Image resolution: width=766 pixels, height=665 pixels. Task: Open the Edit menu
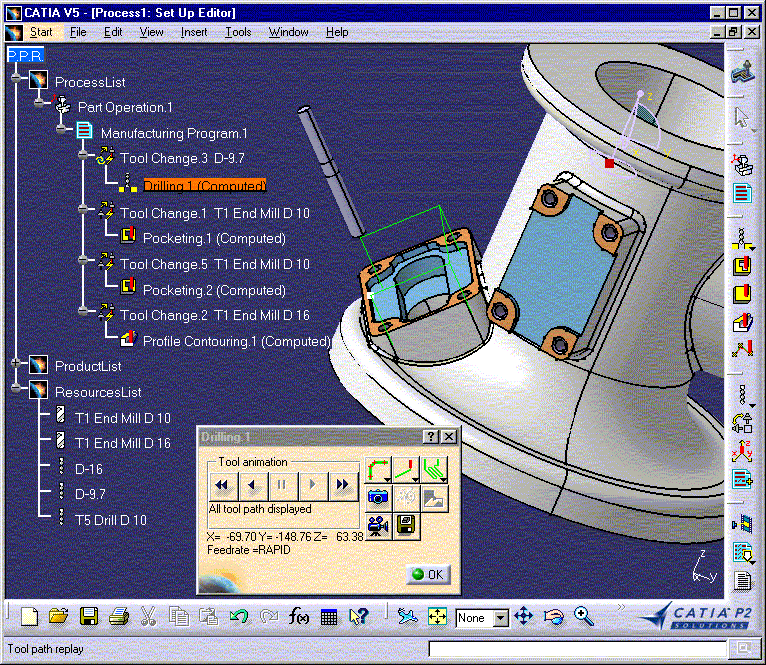[x=113, y=32]
